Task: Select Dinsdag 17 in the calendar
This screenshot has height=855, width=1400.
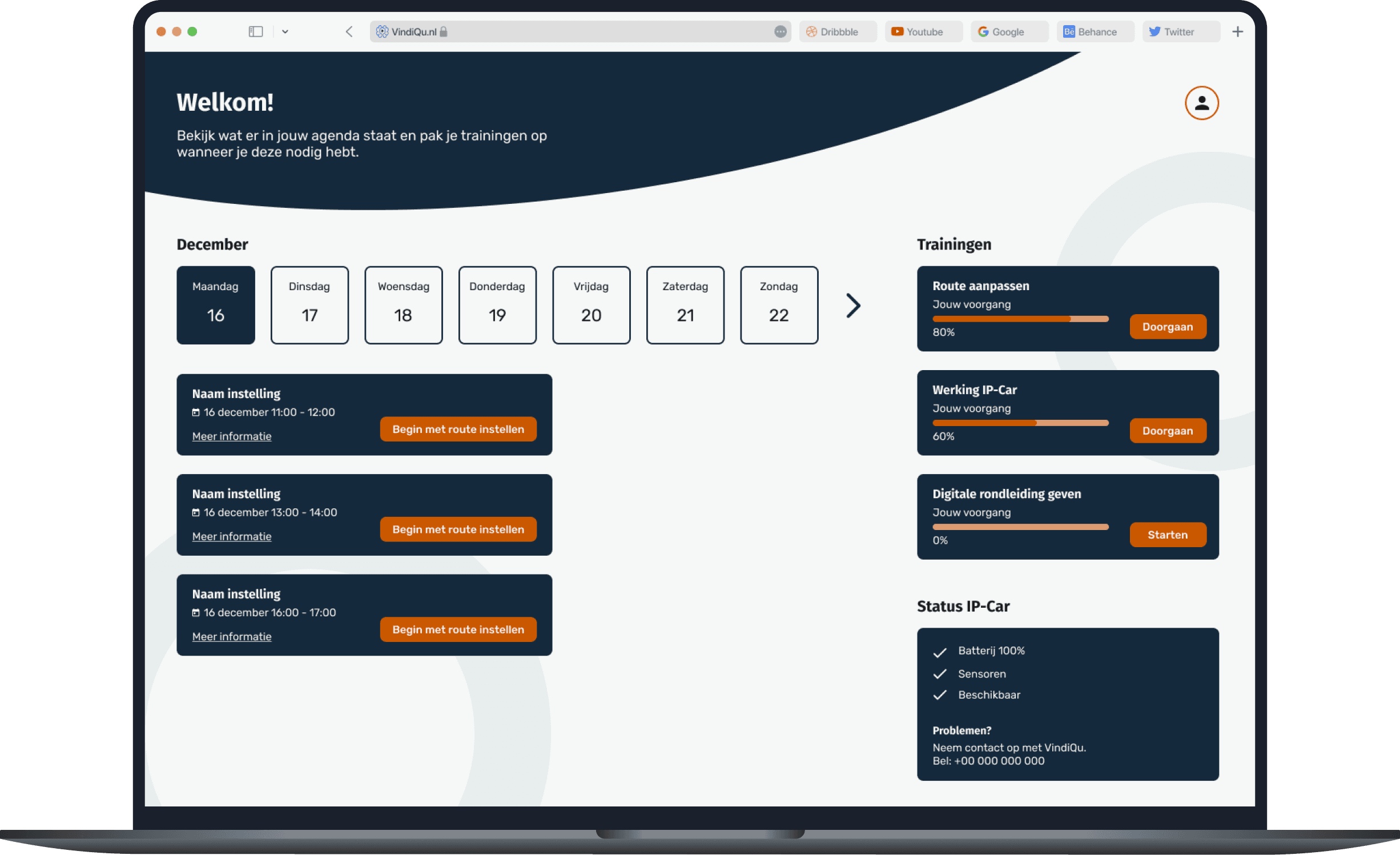Action: point(309,305)
